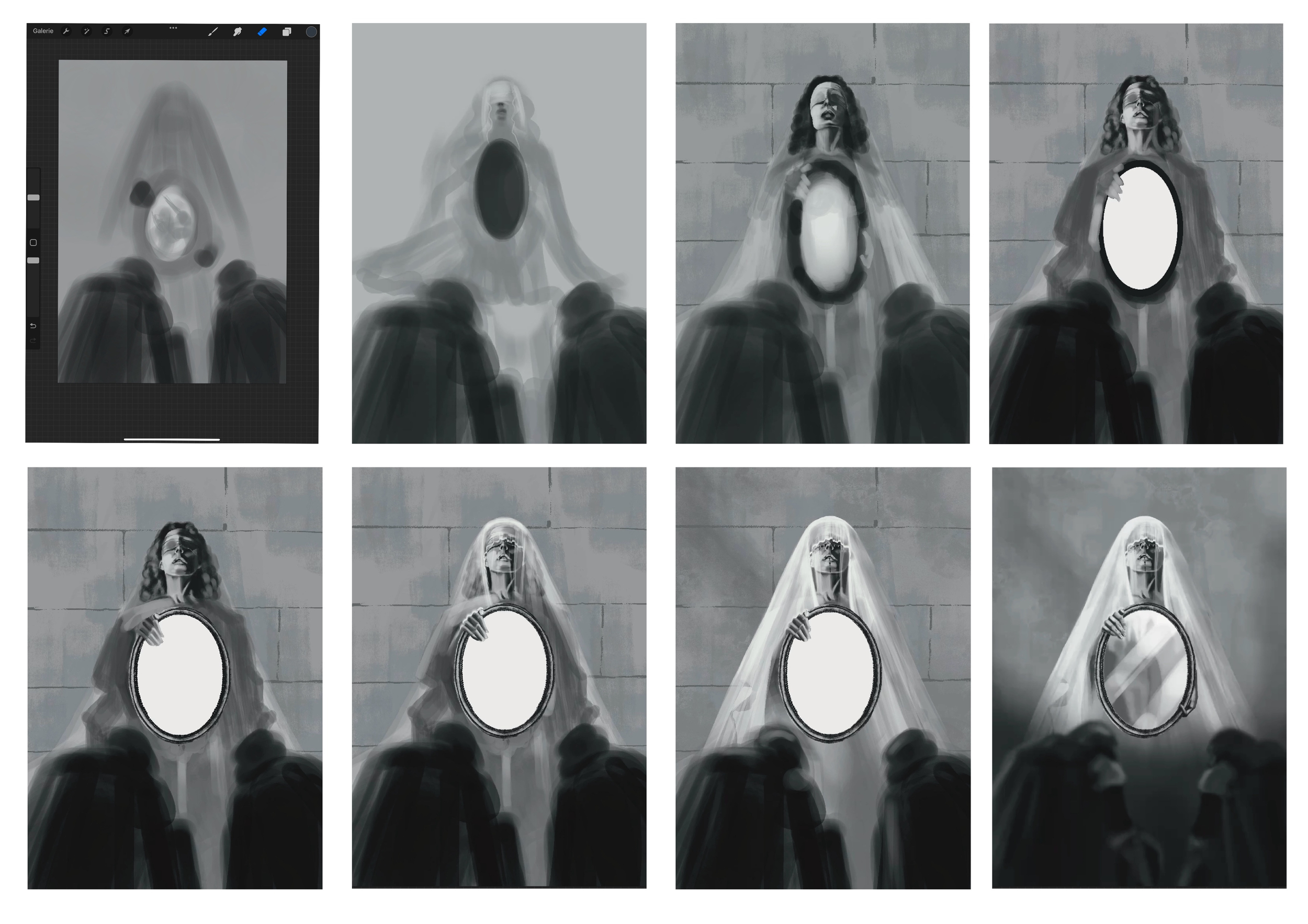
Task: Click the sketch canvas in Procreate
Action: point(172,222)
